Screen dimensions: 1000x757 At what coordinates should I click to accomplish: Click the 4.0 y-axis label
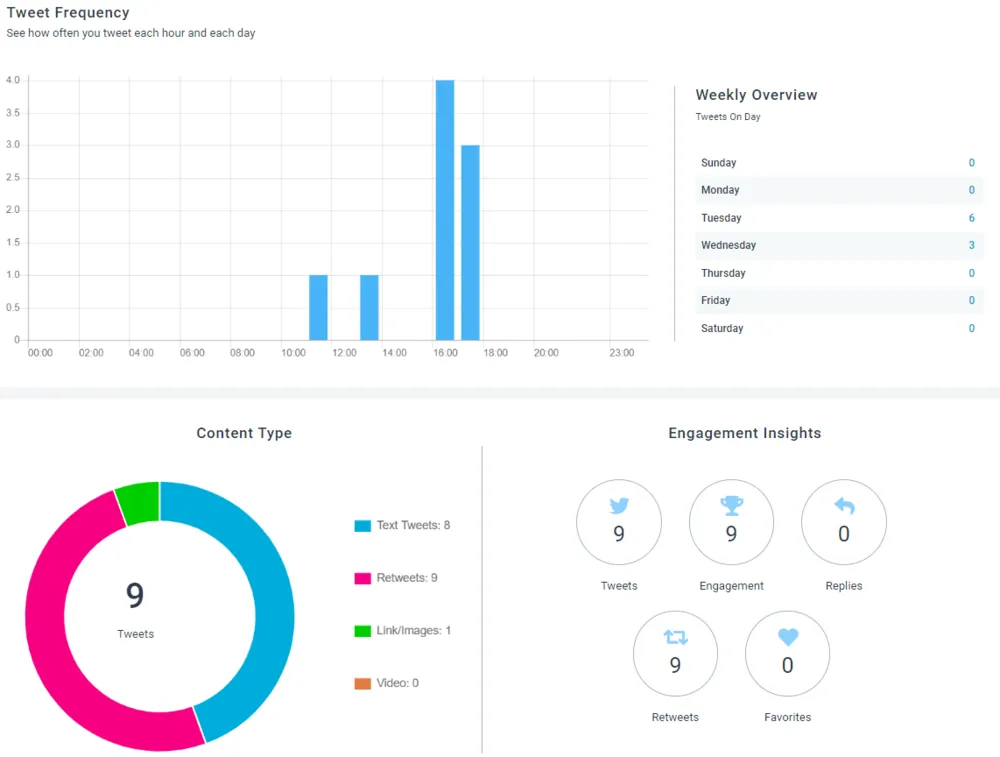(x=13, y=80)
